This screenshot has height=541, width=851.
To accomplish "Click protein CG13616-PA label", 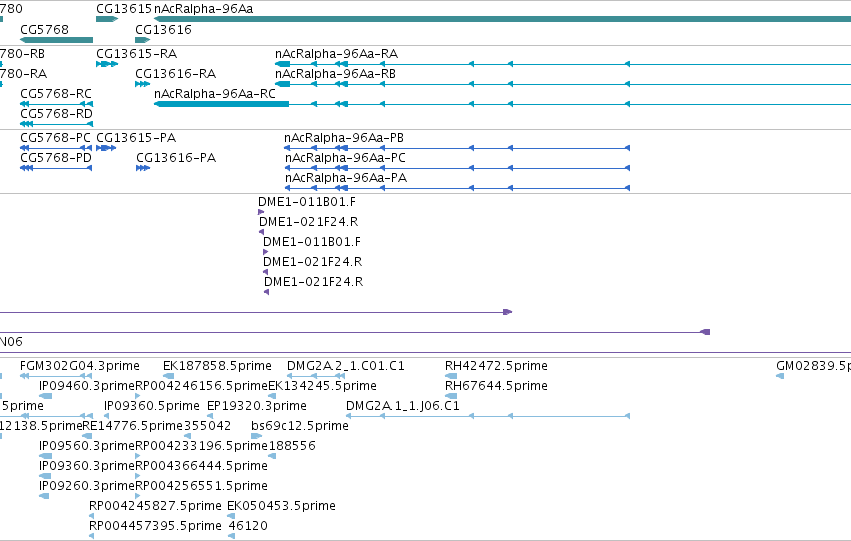I will point(176,157).
